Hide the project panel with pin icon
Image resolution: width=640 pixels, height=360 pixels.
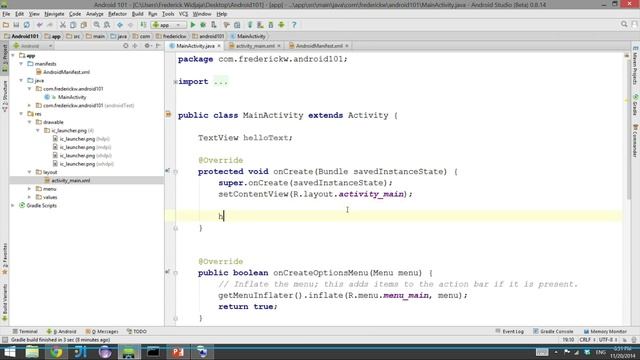158,46
